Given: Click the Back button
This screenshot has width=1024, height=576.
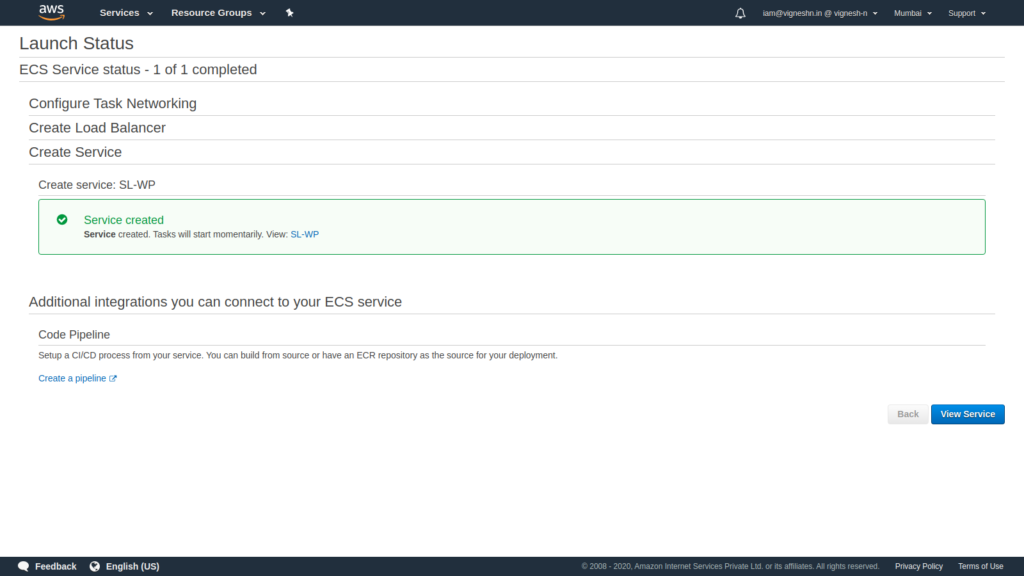Looking at the screenshot, I should tap(907, 414).
